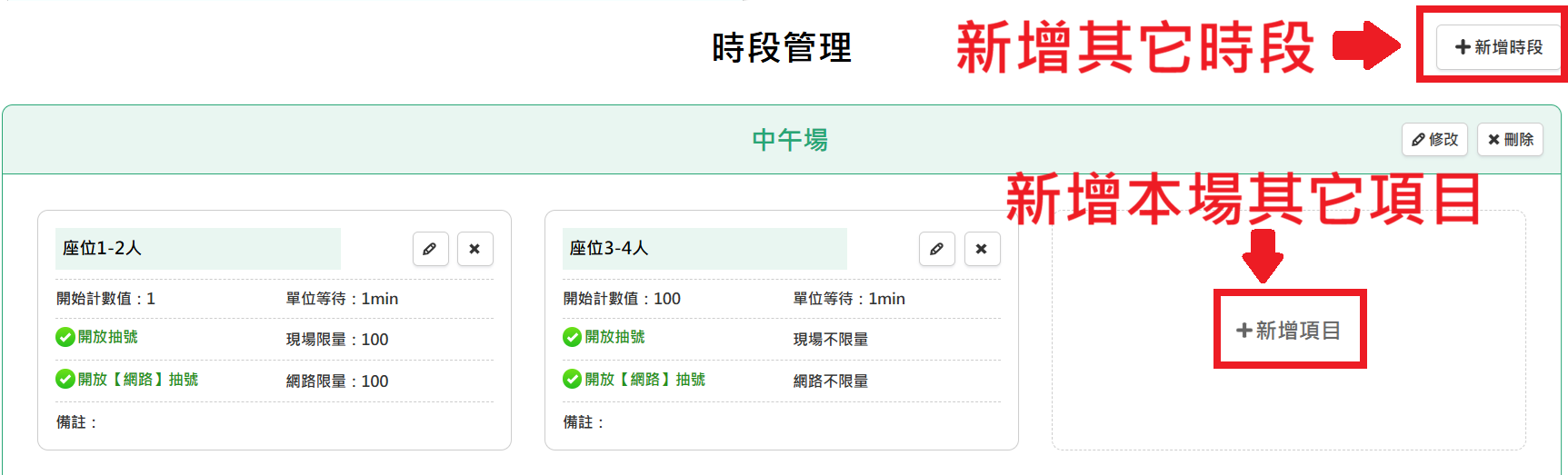The image size is (1568, 475).
Task: Click the 中午場 section header title
Action: (x=789, y=140)
